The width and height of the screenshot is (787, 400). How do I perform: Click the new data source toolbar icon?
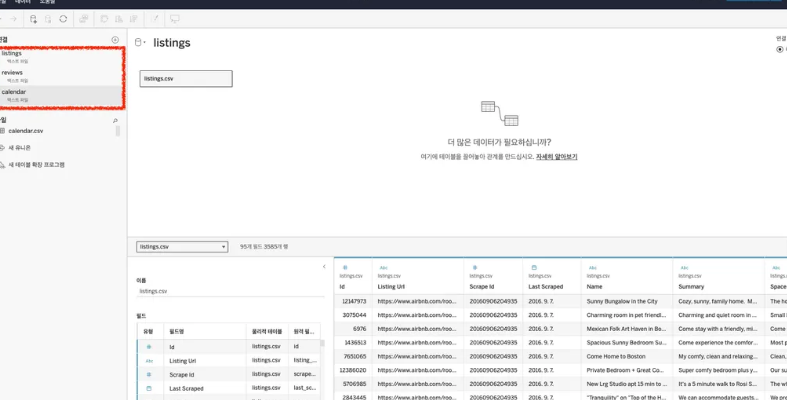(33, 19)
